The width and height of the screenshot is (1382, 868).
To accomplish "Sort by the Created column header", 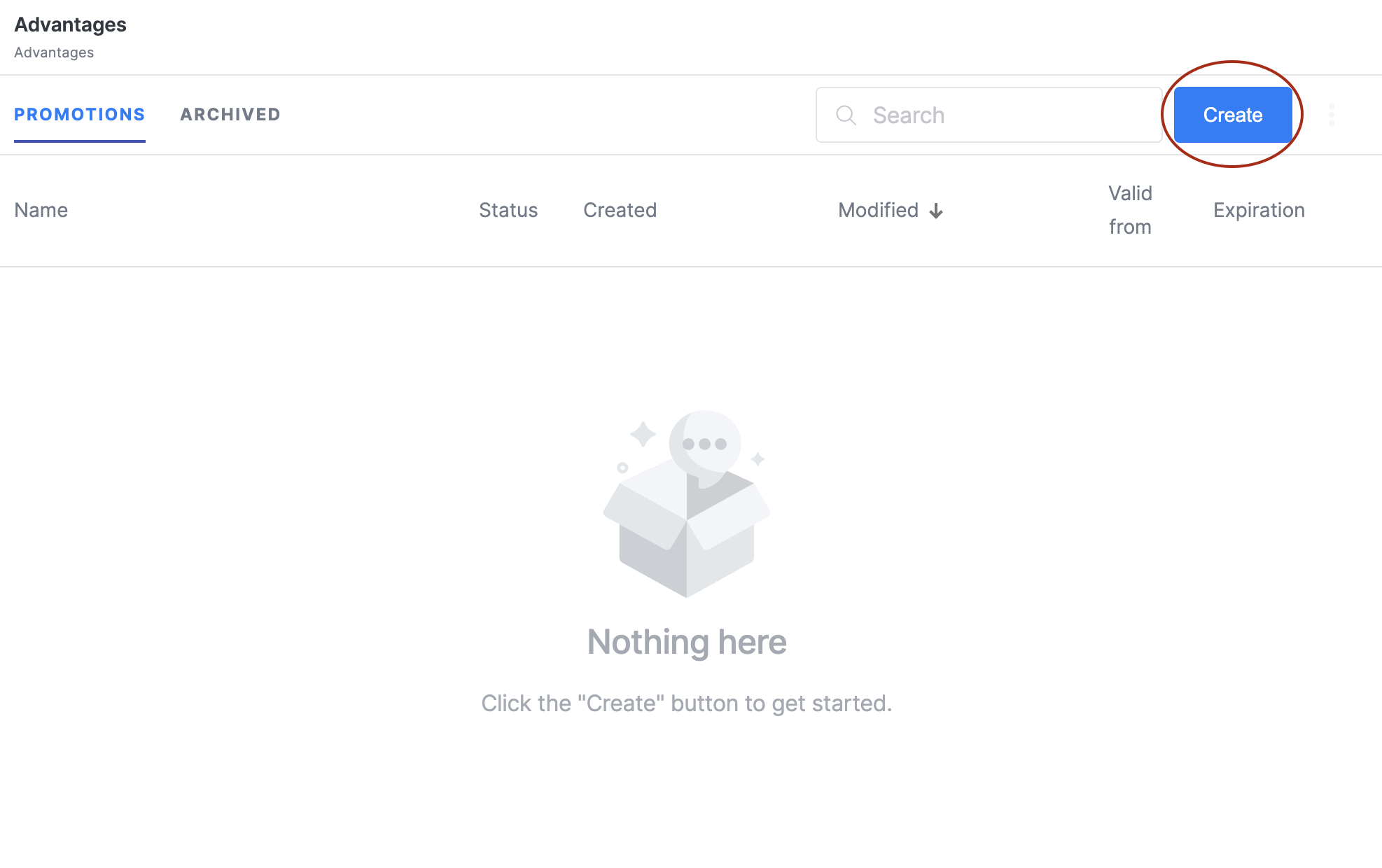I will (x=620, y=210).
